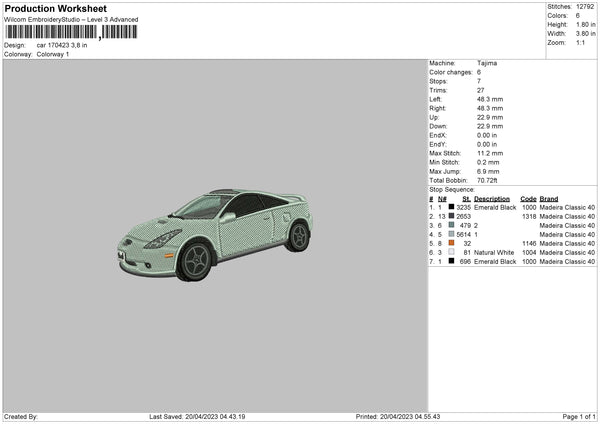Click the Production Worksheet title

55,8
